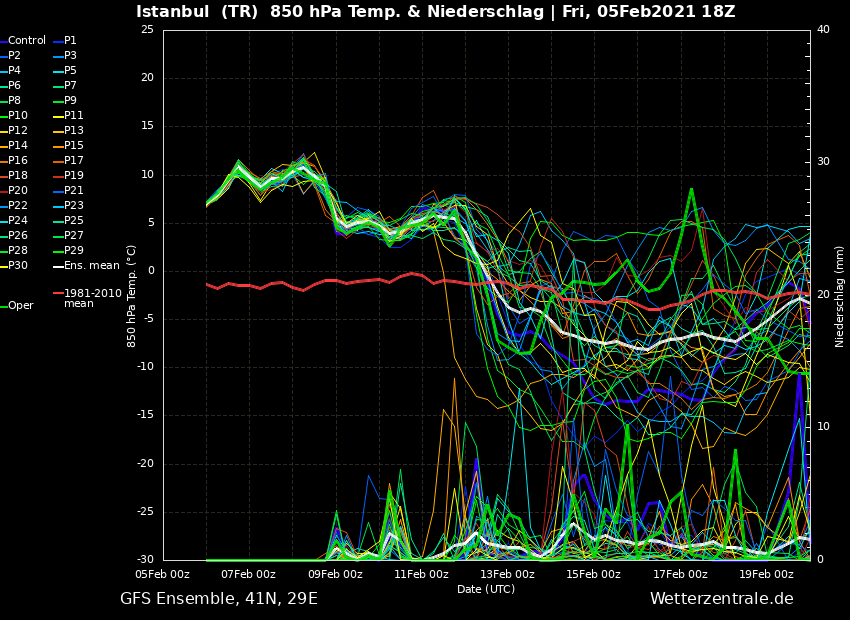The height and width of the screenshot is (620, 850).
Task: Click the '17Feb 00z' date label
Action: point(680,574)
